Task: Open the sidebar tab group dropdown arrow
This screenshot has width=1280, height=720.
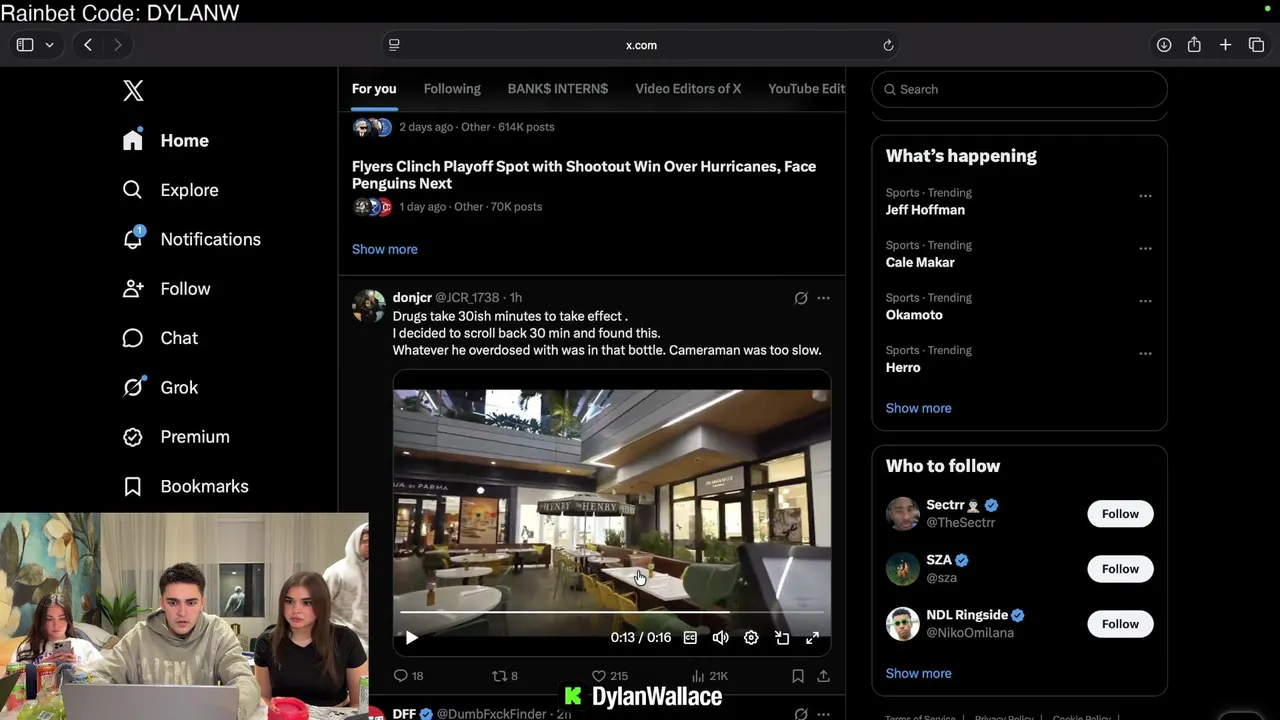Action: [49, 45]
